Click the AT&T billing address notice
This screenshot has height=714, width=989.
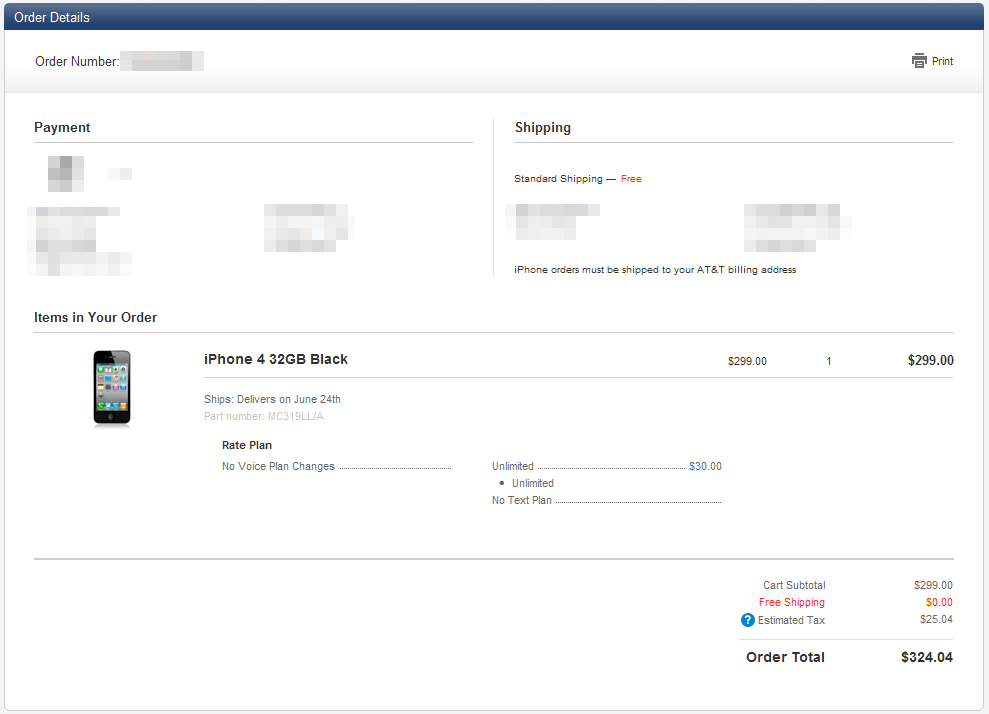[x=655, y=269]
